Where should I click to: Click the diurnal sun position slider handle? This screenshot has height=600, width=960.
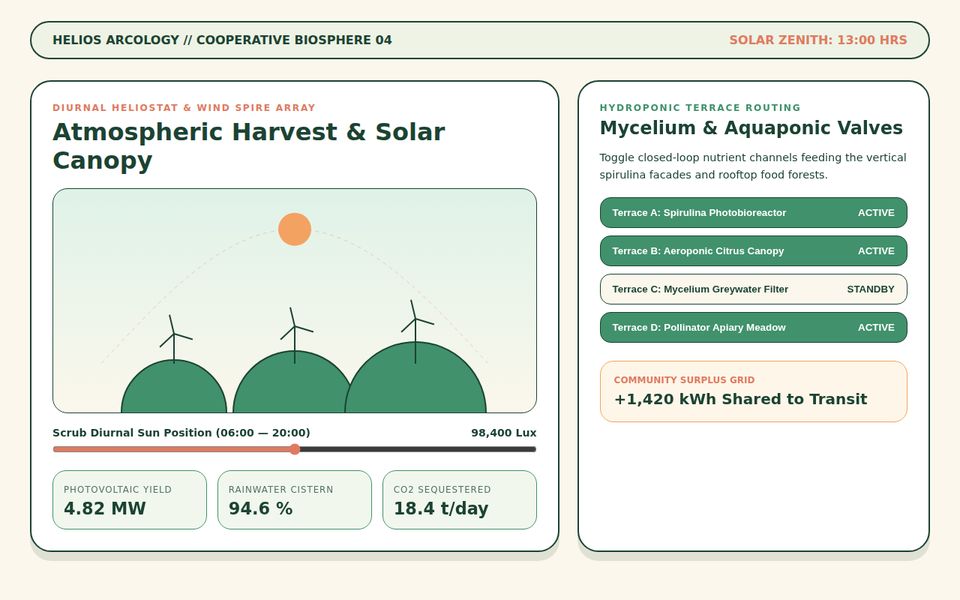[x=294, y=449]
